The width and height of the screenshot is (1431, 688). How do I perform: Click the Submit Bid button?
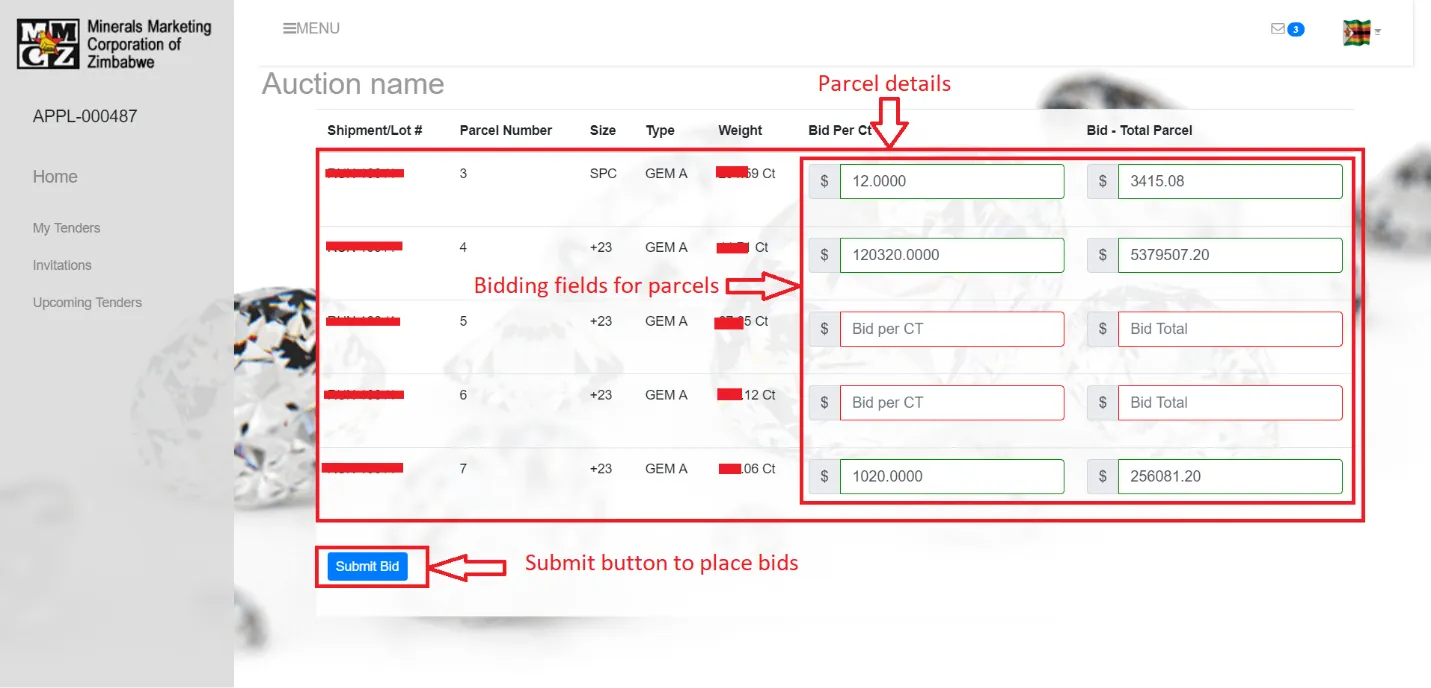click(369, 566)
